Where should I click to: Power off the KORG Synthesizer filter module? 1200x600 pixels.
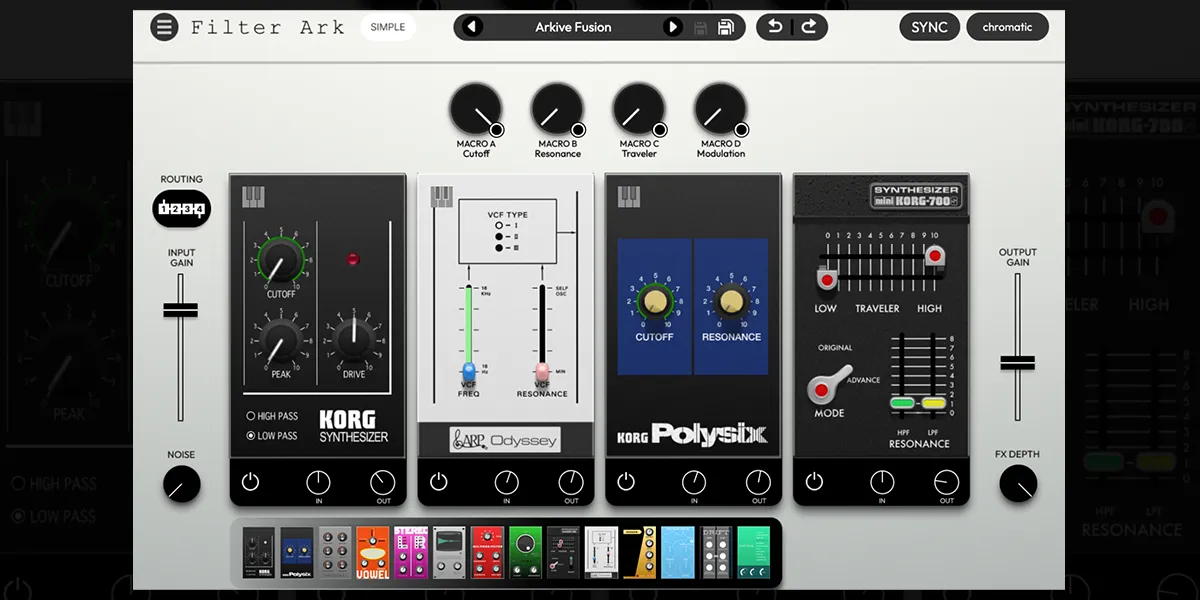pyautogui.click(x=249, y=481)
